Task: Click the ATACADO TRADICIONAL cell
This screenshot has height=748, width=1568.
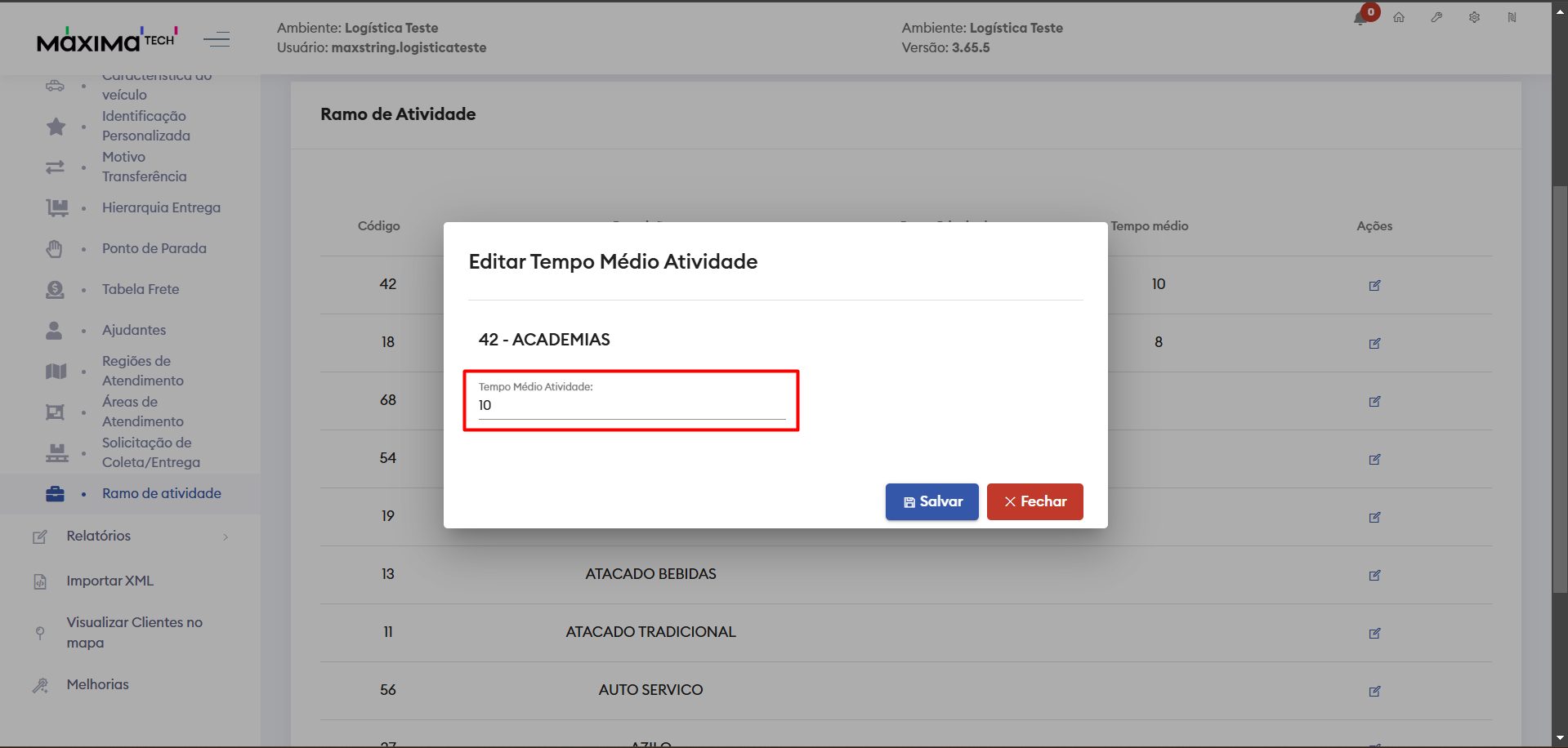Action: click(x=651, y=632)
